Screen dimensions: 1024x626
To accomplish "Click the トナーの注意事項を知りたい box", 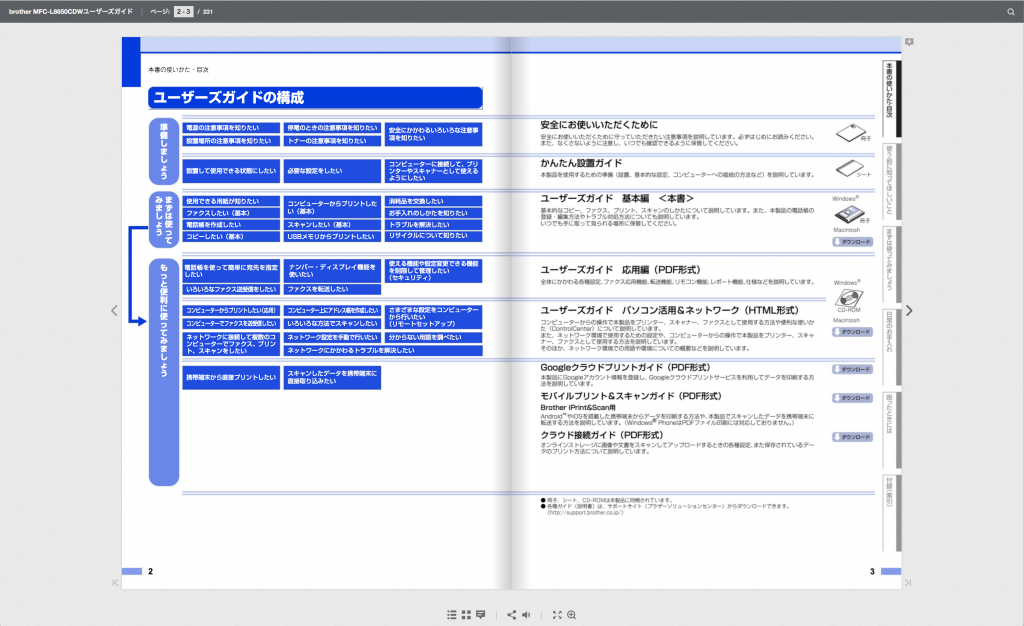I will [332, 141].
